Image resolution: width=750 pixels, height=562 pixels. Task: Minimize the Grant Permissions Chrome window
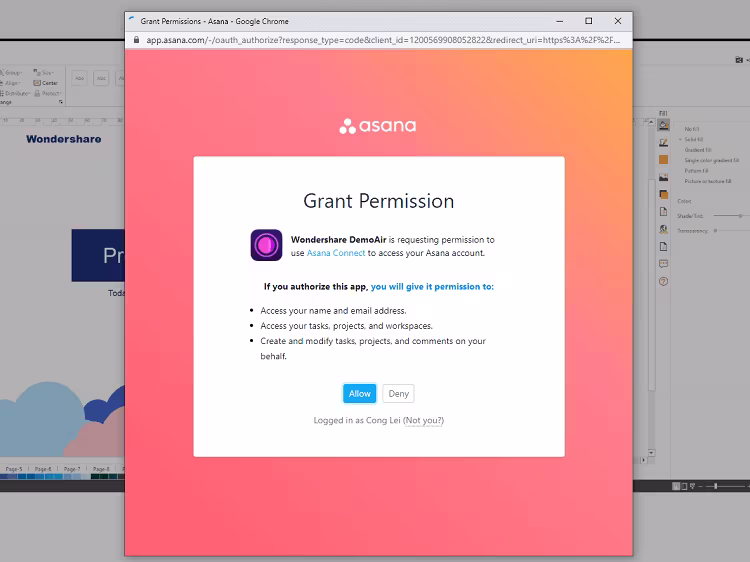tap(560, 21)
